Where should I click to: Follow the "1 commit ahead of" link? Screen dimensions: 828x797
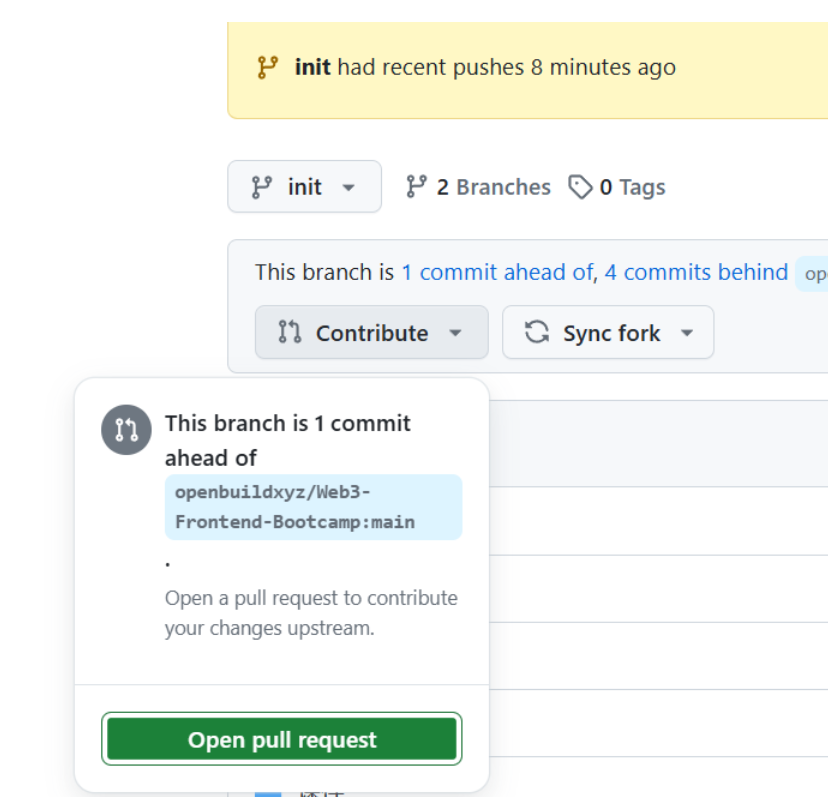coord(497,272)
